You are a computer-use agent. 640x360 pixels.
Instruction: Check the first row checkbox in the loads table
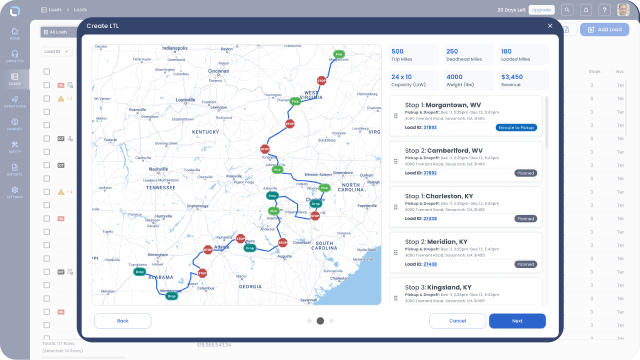click(47, 85)
